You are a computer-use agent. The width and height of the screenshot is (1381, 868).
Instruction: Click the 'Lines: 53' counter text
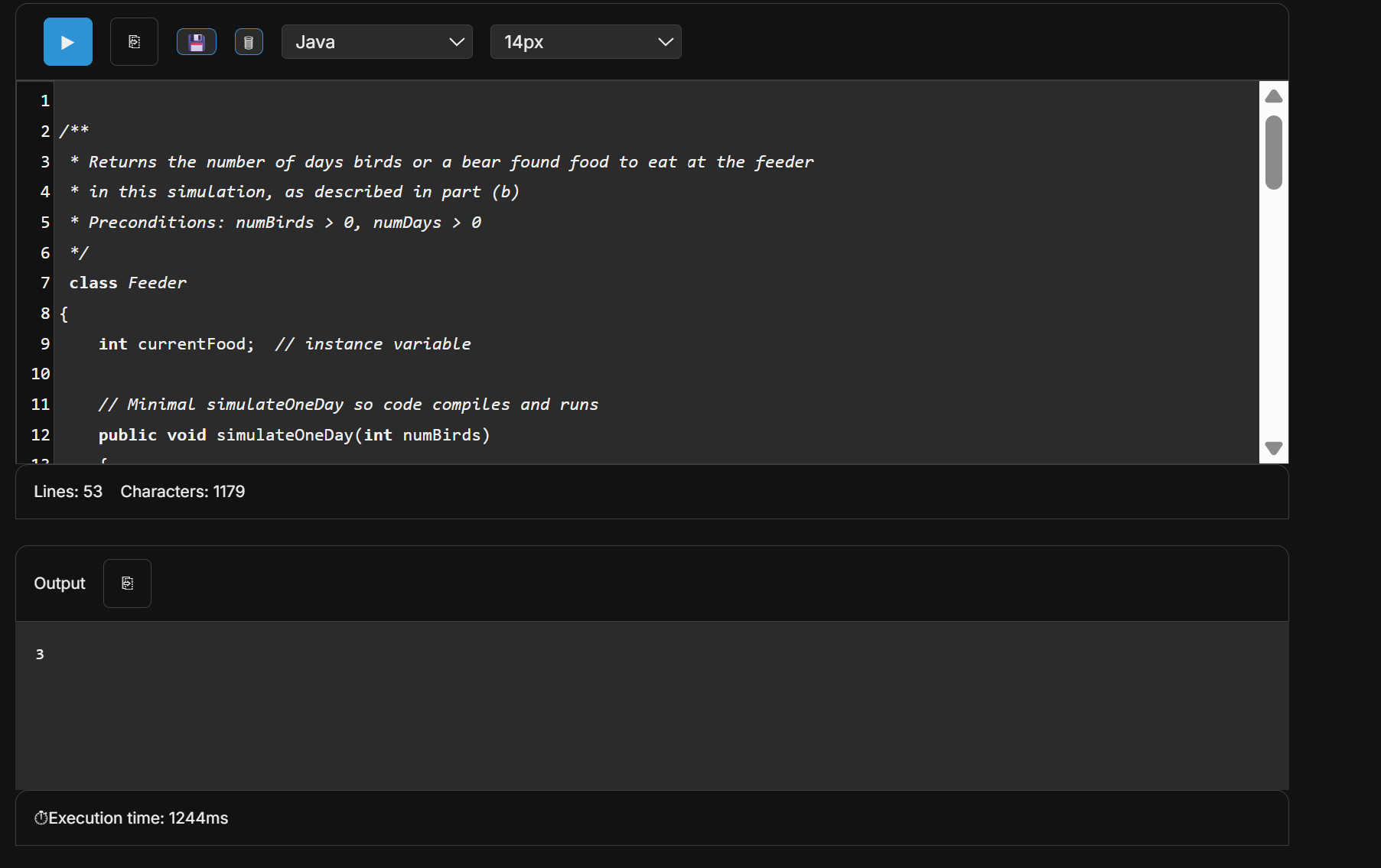[x=68, y=492]
